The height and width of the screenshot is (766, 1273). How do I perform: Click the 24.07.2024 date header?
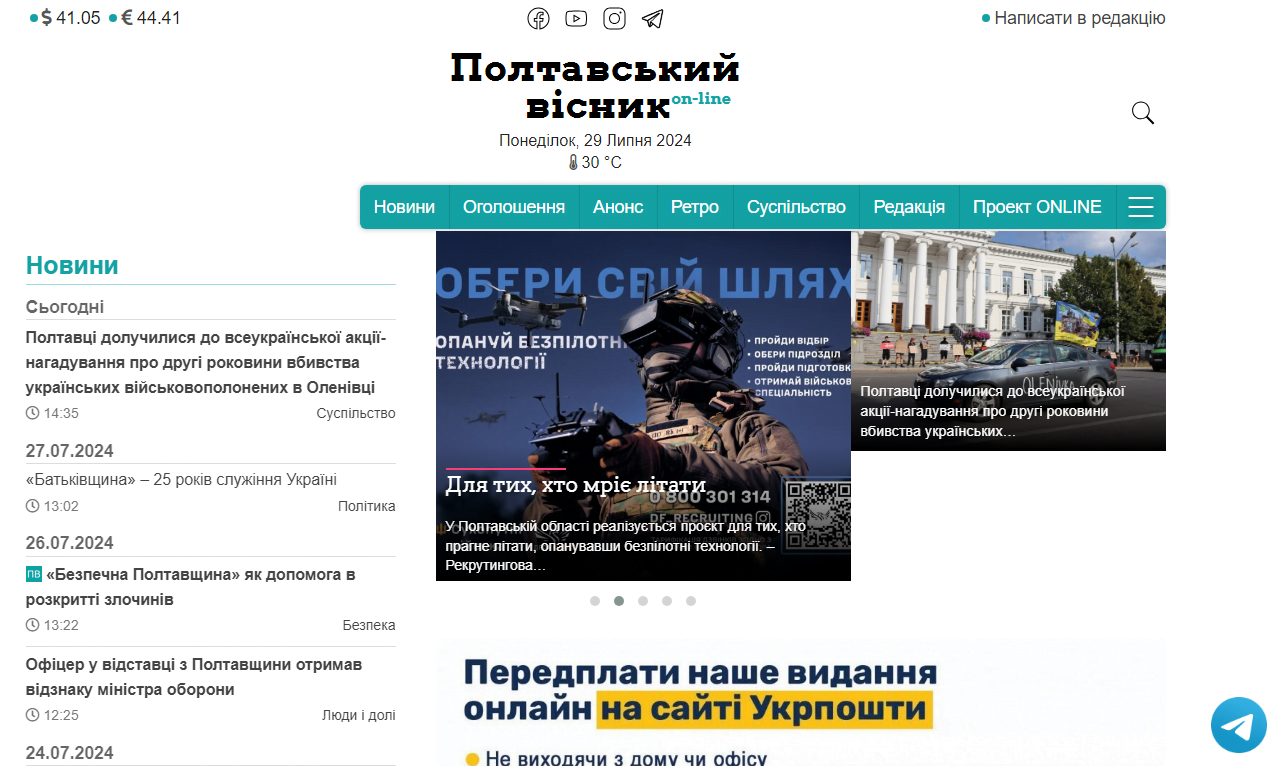[x=70, y=753]
